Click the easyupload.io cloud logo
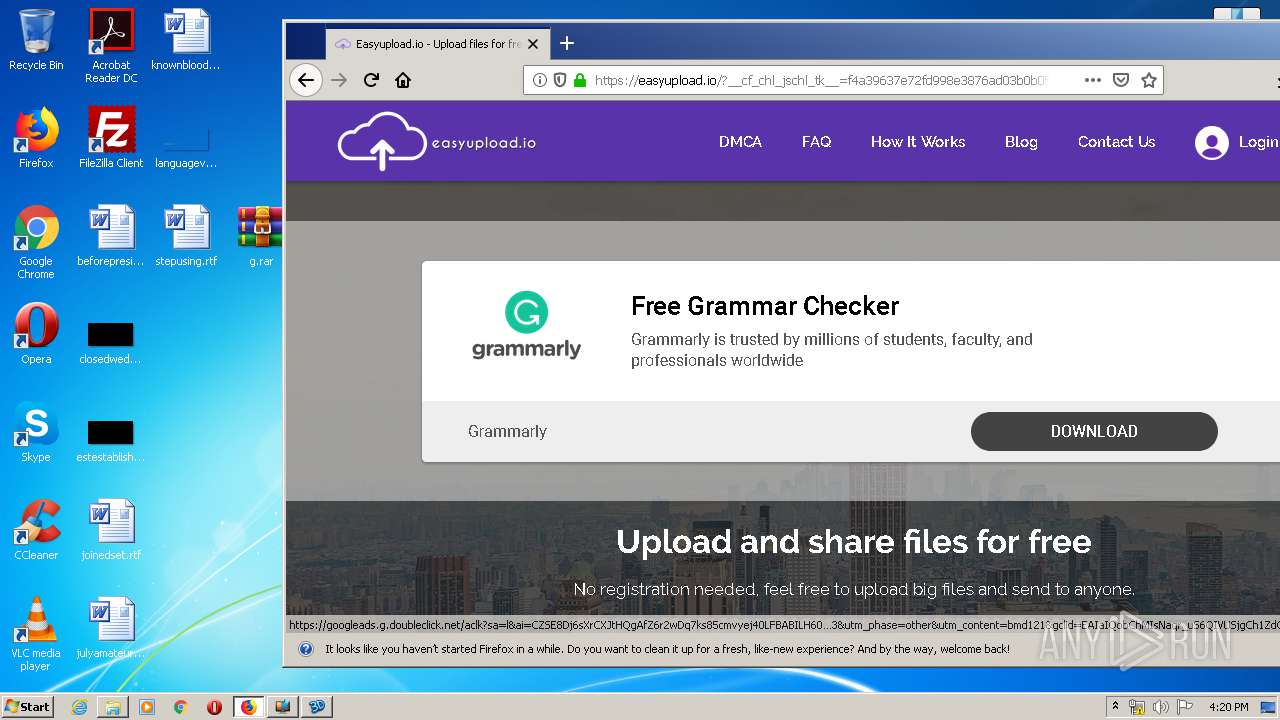The image size is (1280, 720). tap(436, 141)
